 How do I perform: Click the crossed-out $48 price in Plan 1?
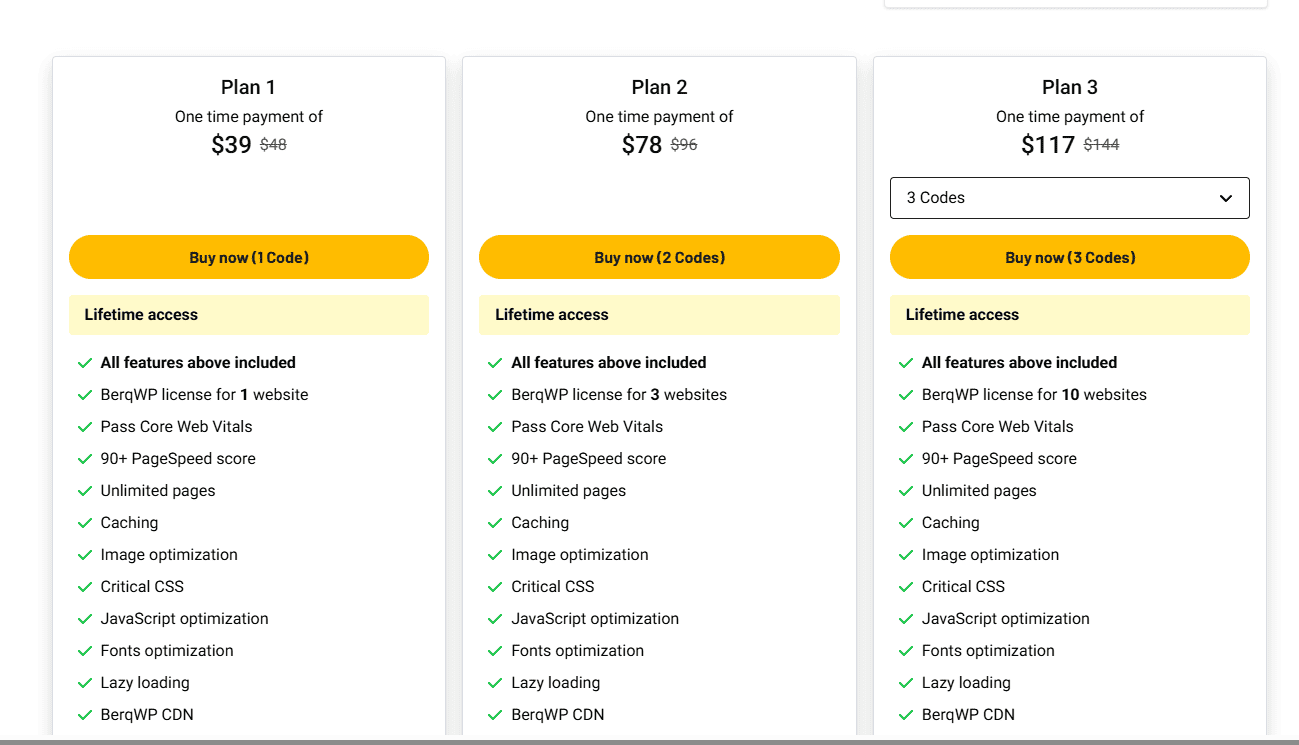coord(271,144)
